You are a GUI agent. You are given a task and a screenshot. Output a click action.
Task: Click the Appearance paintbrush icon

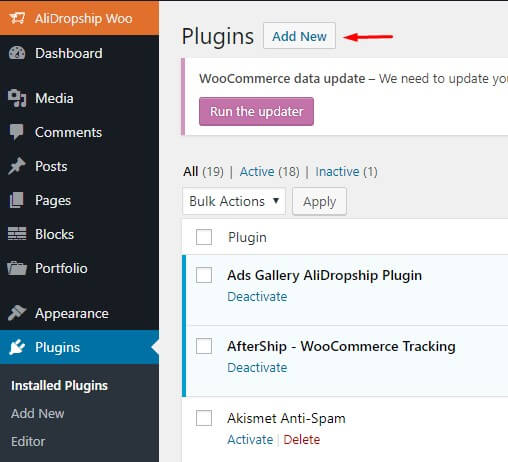click(x=17, y=313)
